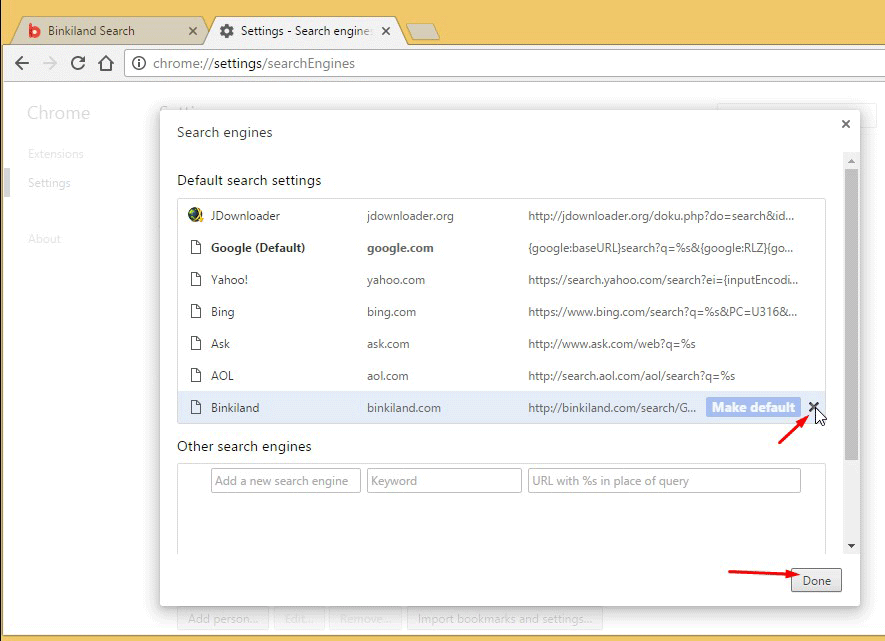Click the JDownloader globe icon

pyautogui.click(x=195, y=215)
